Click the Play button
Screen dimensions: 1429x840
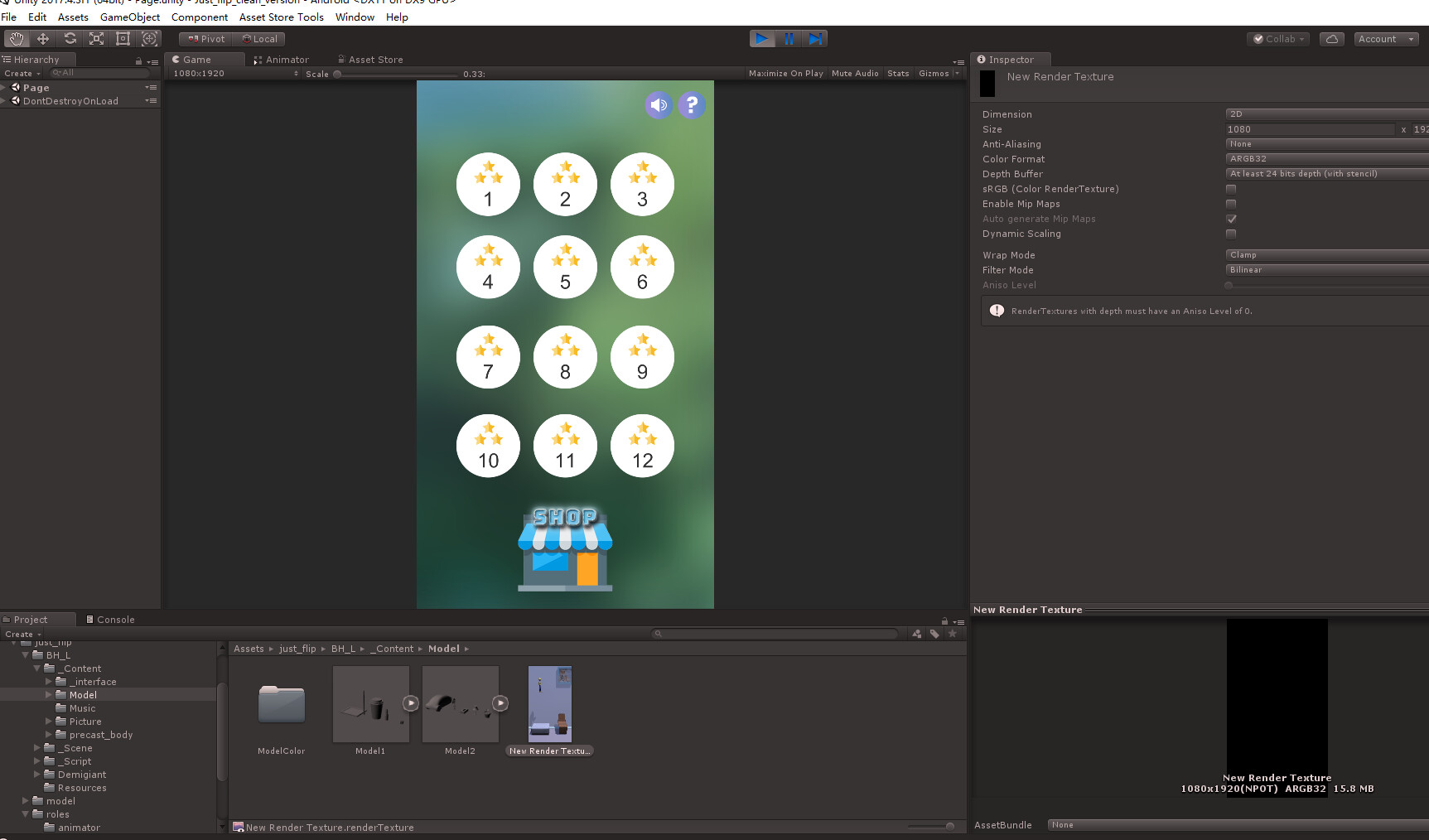click(762, 39)
